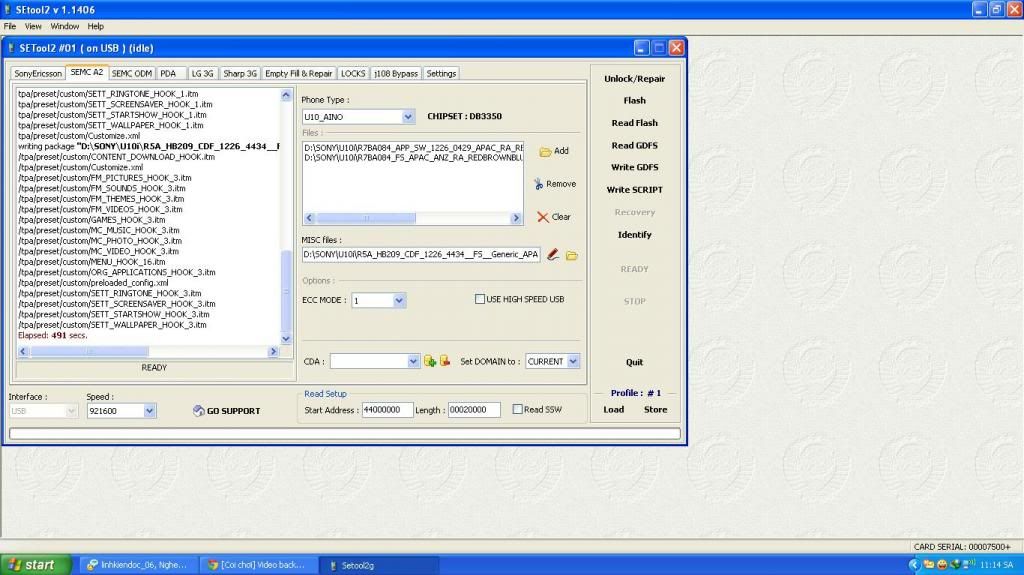This screenshot has width=1024, height=575.
Task: Select the SEMC A2 tab
Action: pos(86,73)
